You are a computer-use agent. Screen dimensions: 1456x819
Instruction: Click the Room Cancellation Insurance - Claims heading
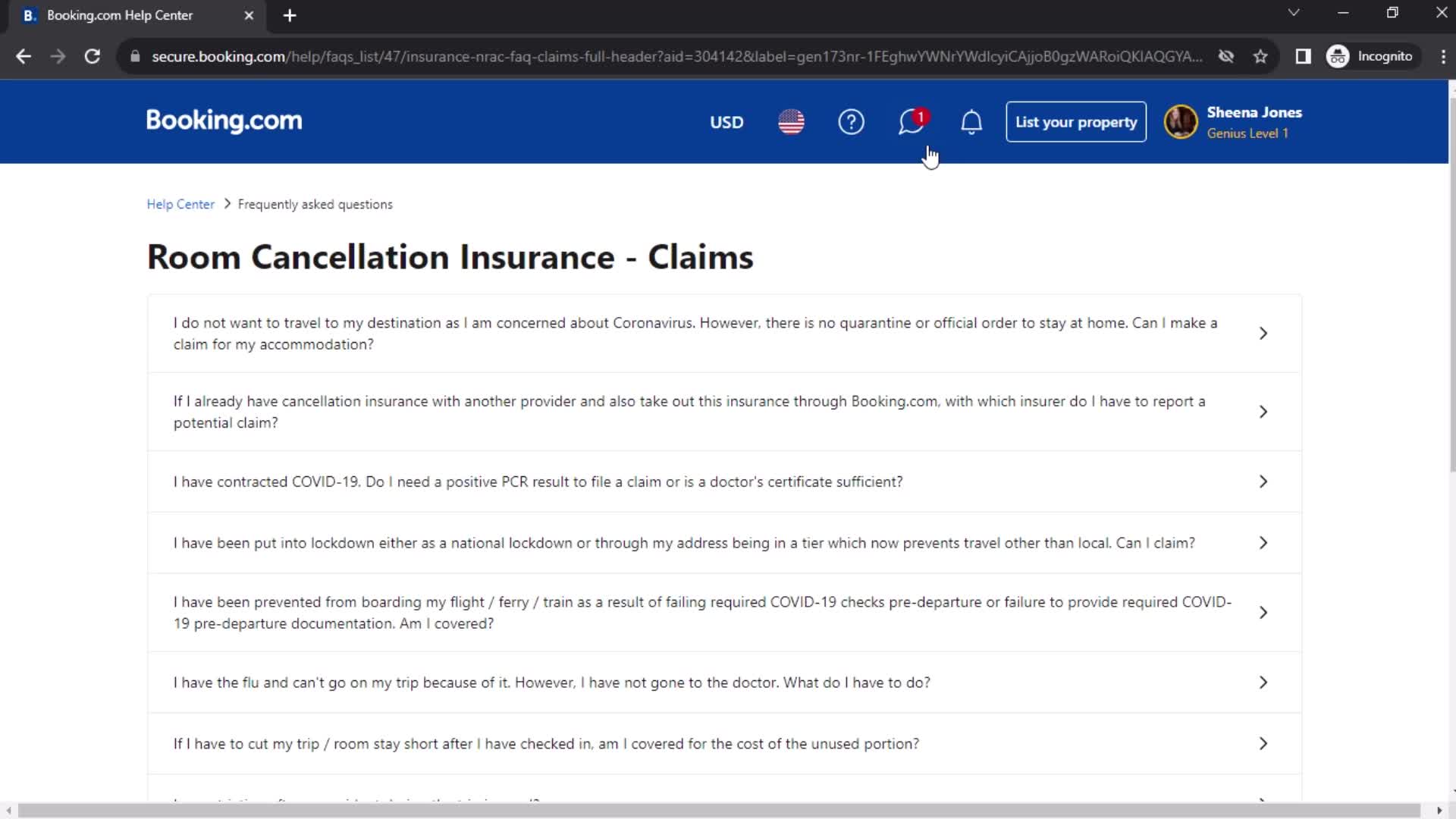click(450, 257)
